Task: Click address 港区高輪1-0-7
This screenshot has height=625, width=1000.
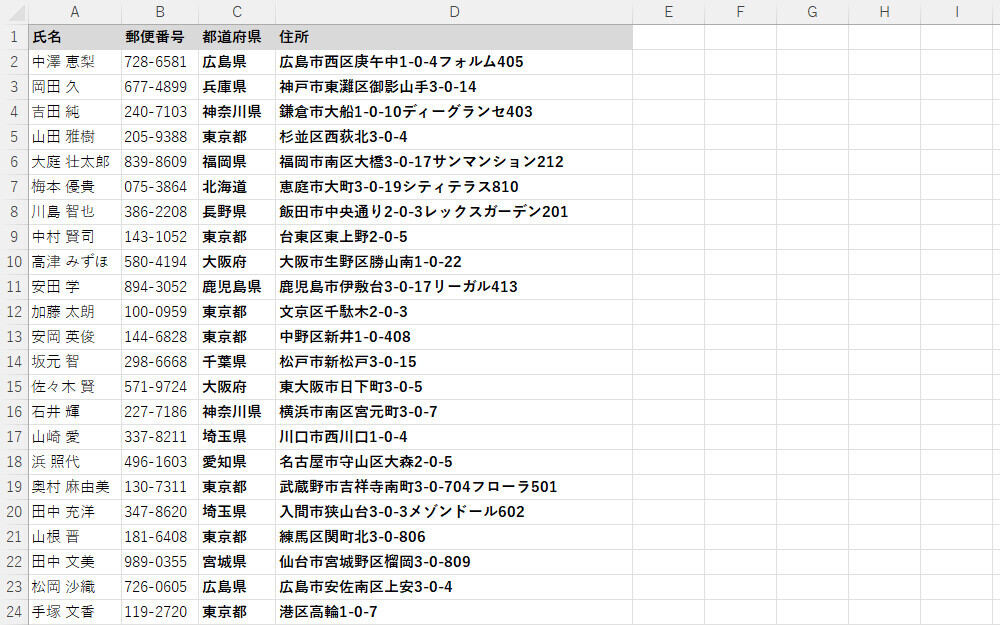Action: (454, 612)
